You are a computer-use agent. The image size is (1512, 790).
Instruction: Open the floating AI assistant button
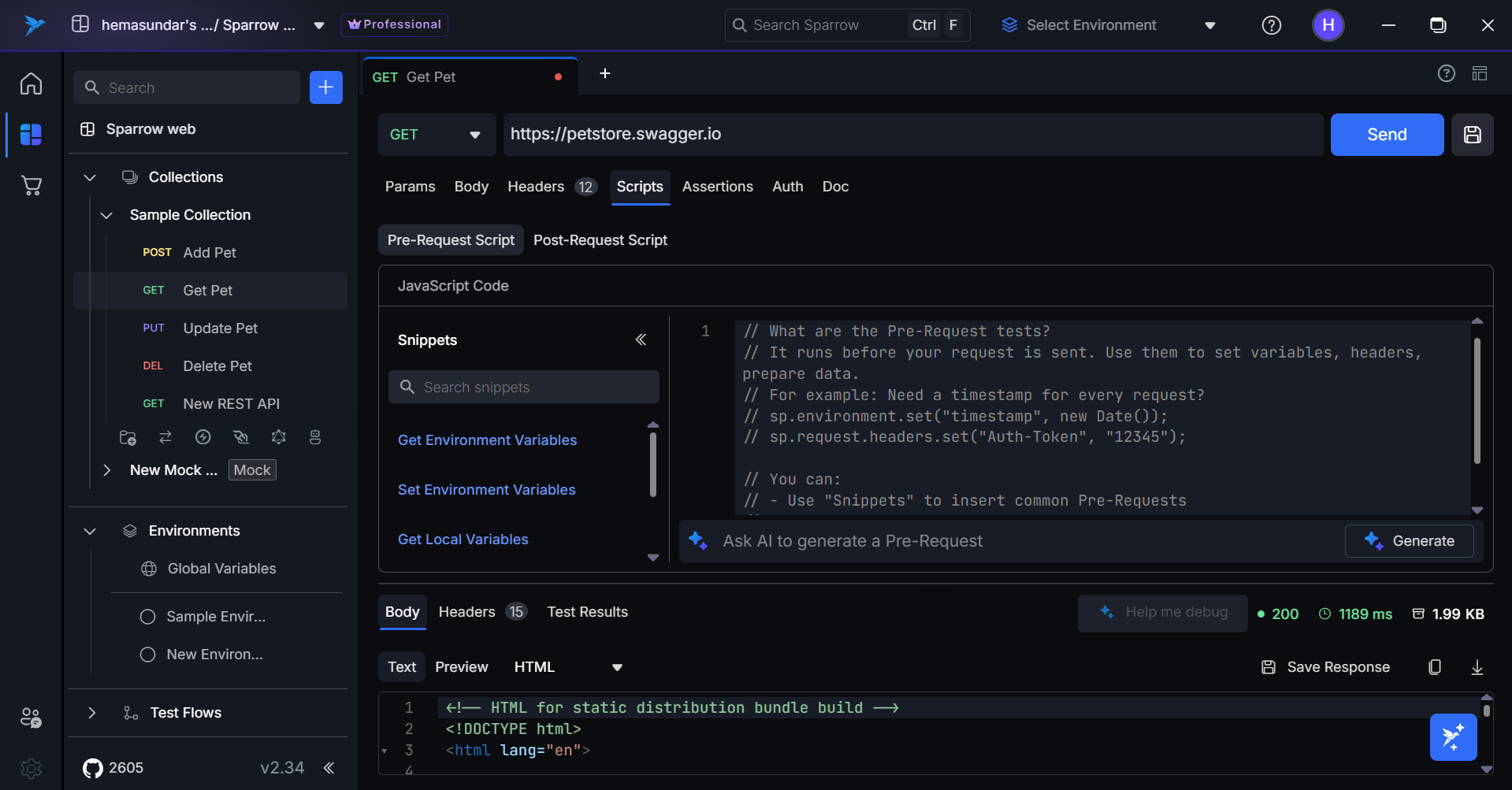coord(1453,737)
